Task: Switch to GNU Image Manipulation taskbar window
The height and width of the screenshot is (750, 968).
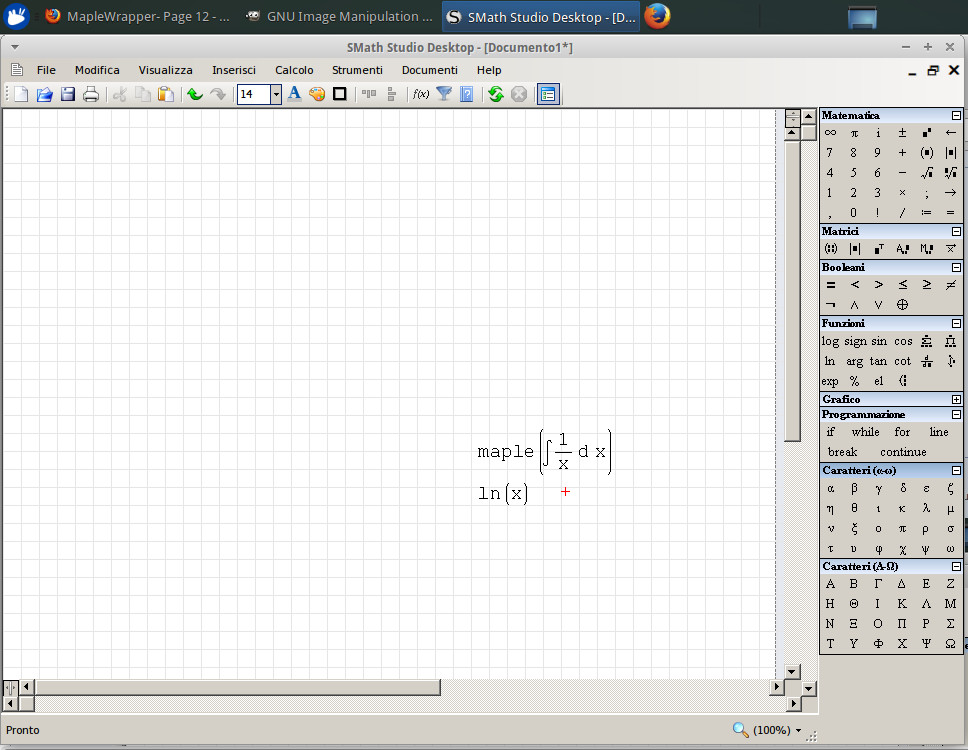Action: (340, 17)
